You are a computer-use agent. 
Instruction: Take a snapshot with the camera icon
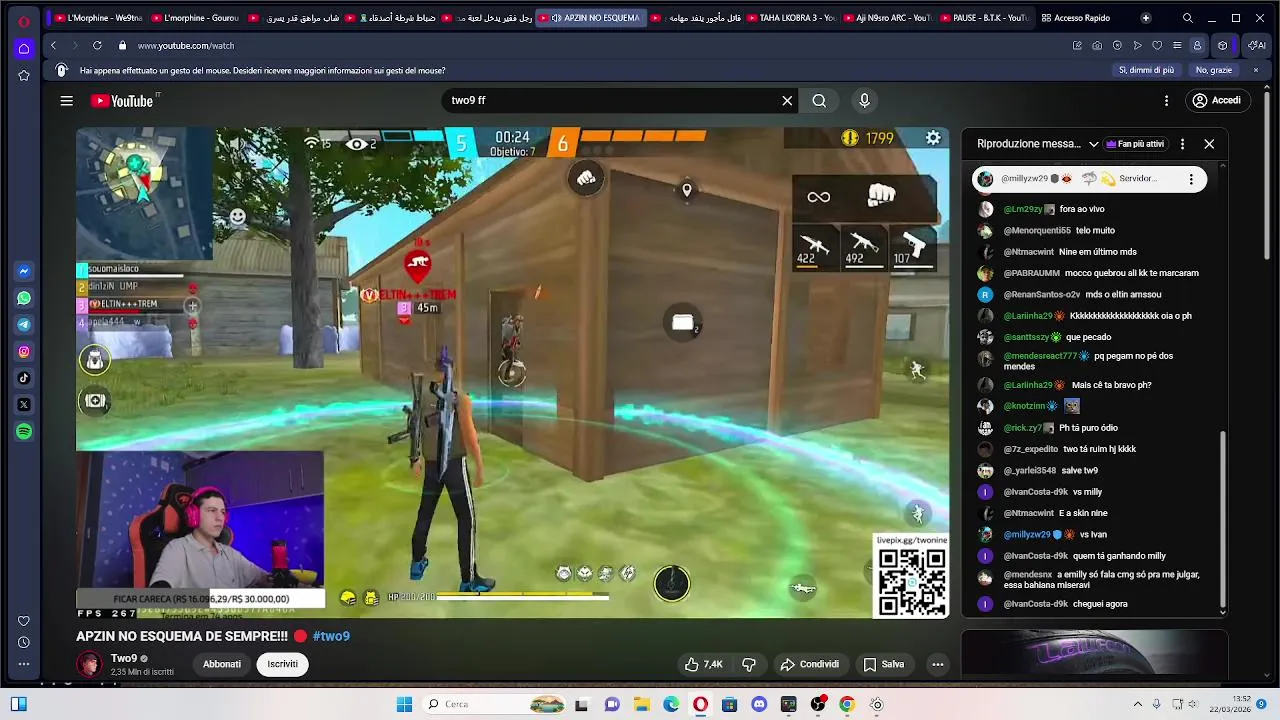tap(1097, 45)
